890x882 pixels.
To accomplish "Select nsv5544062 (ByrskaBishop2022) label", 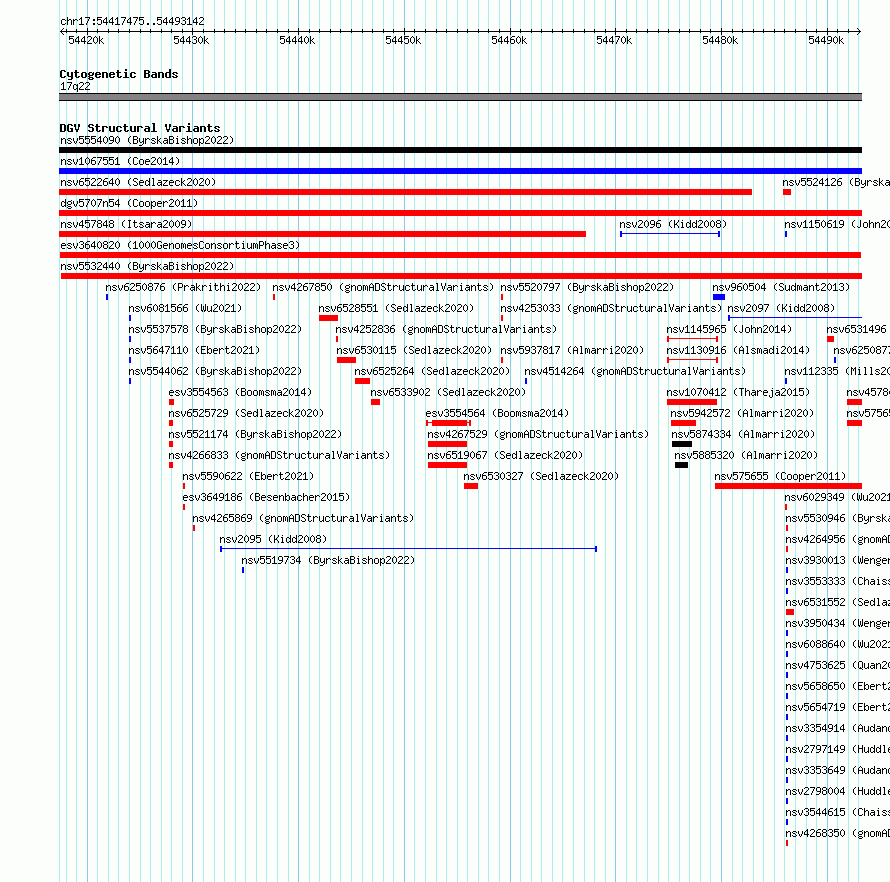I will (215, 371).
